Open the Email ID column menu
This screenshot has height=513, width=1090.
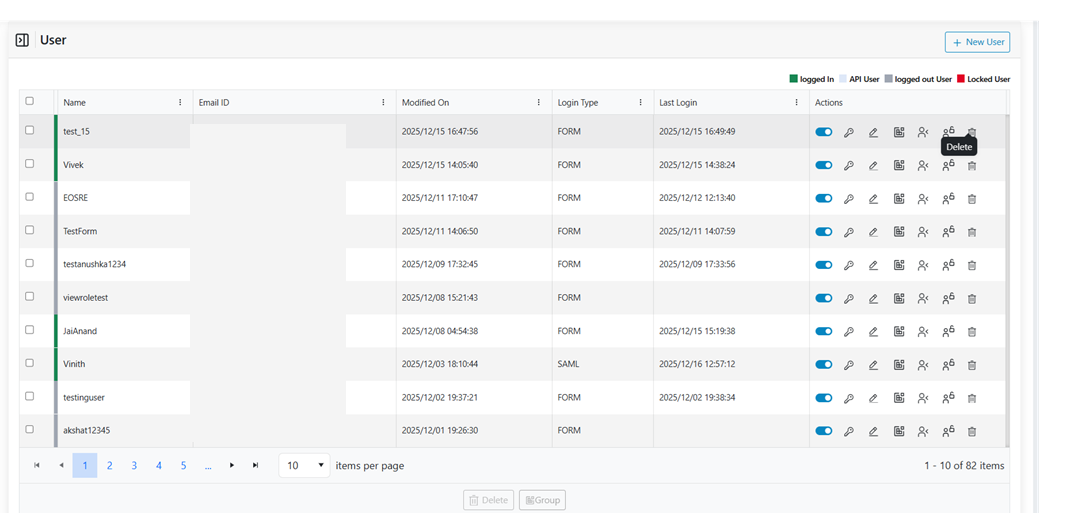[x=383, y=102]
